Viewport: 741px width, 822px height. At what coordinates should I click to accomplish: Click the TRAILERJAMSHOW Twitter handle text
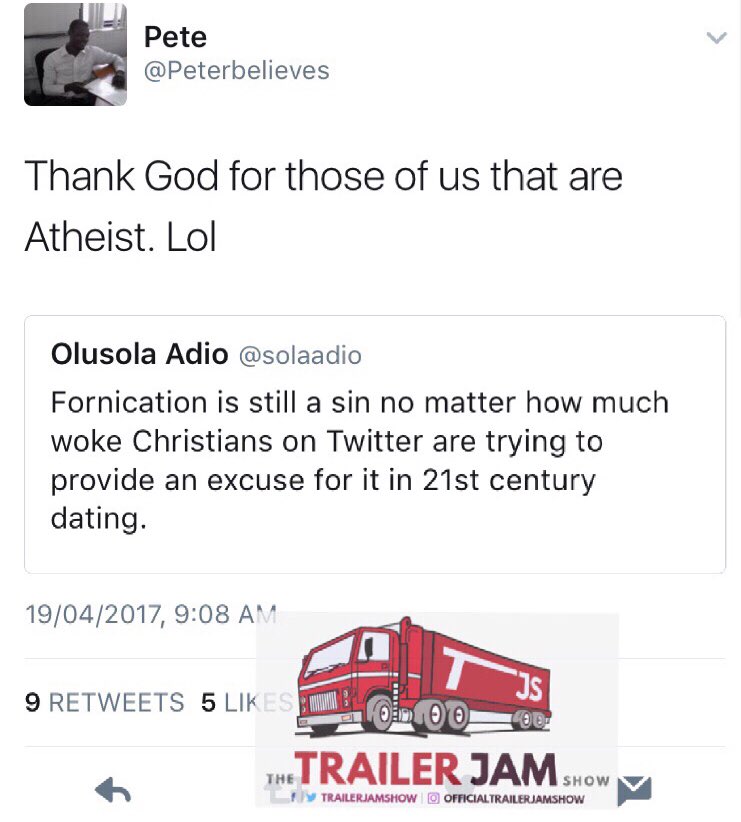(x=370, y=798)
